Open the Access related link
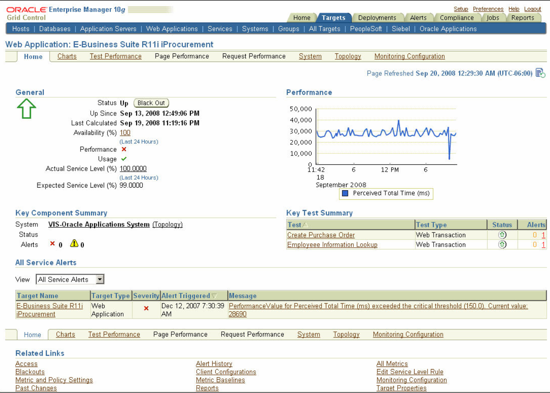 pyautogui.click(x=26, y=364)
